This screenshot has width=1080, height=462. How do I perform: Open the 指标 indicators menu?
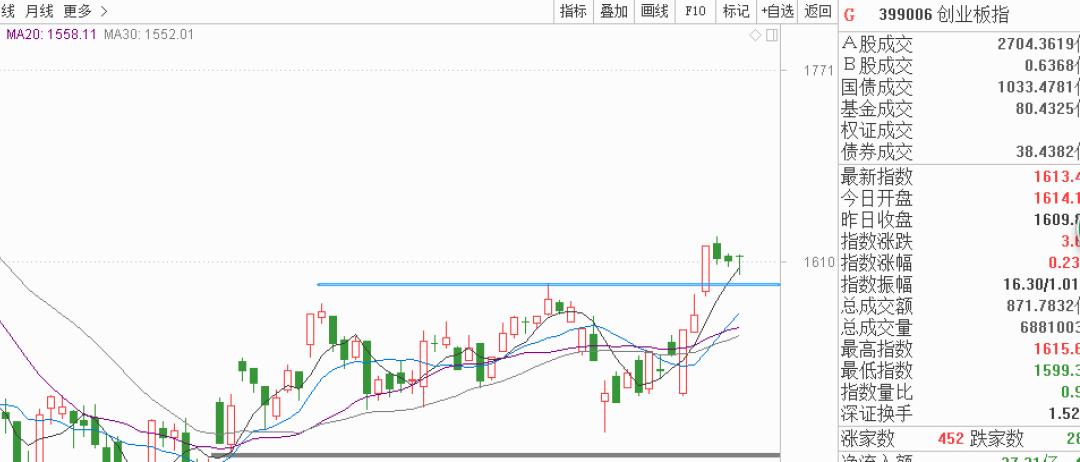tap(573, 11)
